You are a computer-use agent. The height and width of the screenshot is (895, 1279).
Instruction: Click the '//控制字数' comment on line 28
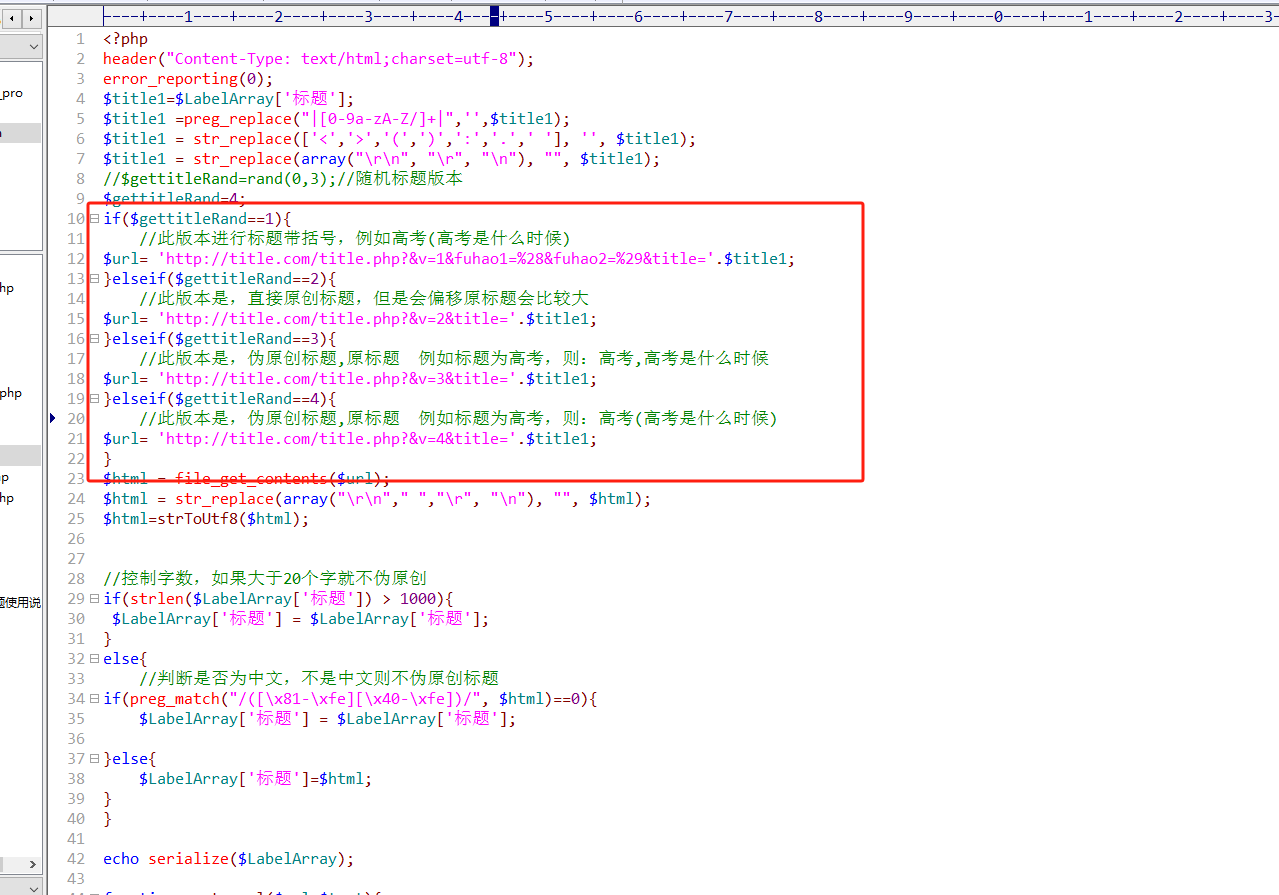(x=265, y=578)
